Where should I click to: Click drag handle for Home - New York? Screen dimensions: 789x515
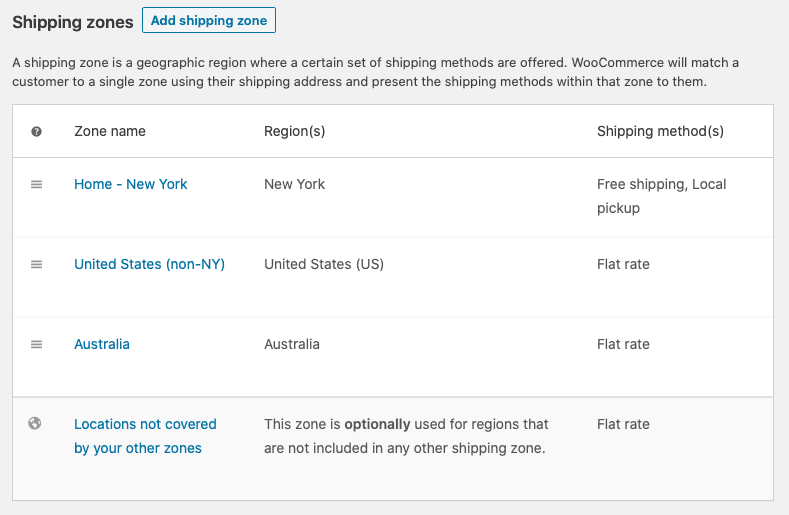pyautogui.click(x=37, y=184)
